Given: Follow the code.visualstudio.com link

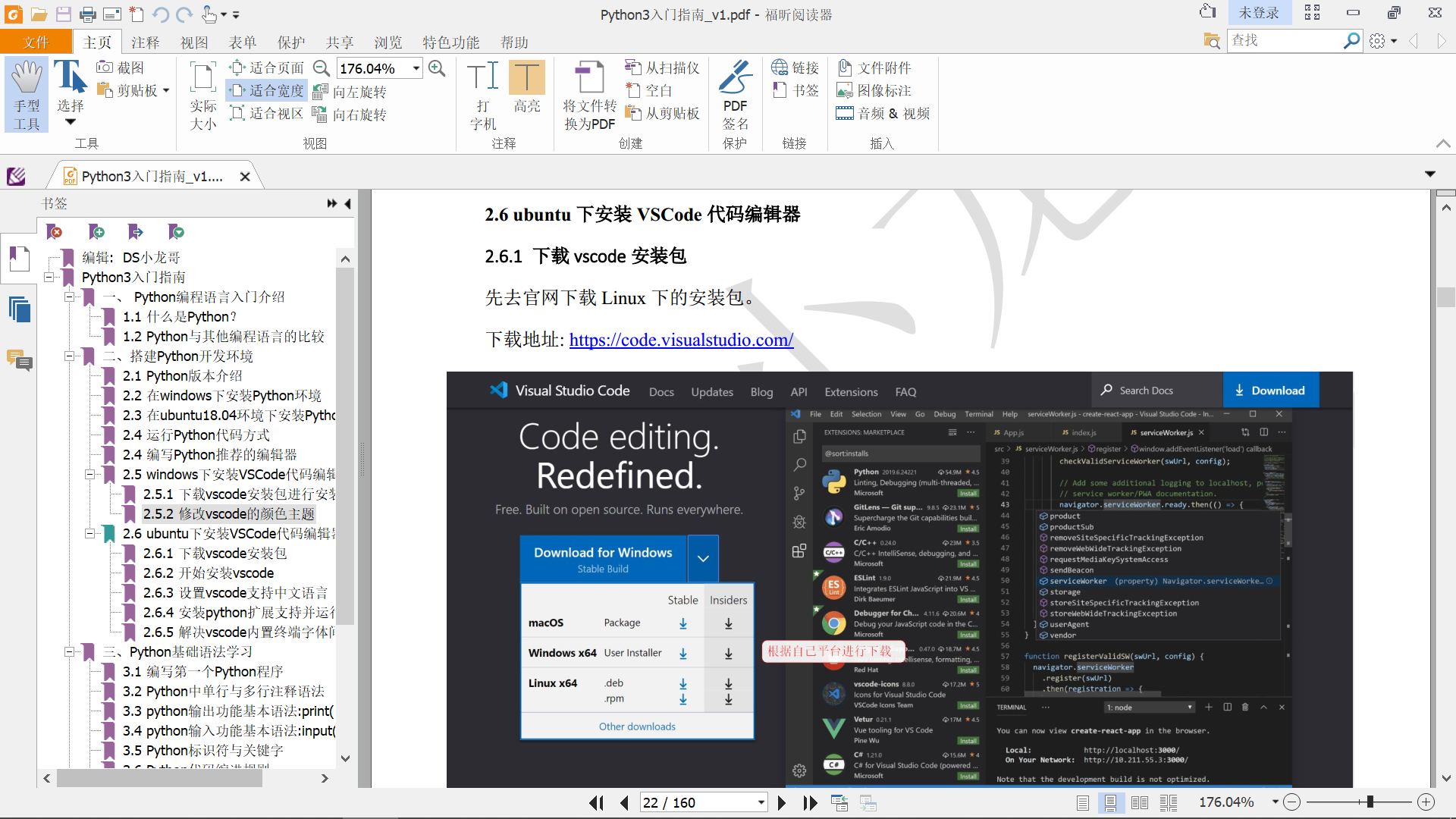Looking at the screenshot, I should pos(680,340).
